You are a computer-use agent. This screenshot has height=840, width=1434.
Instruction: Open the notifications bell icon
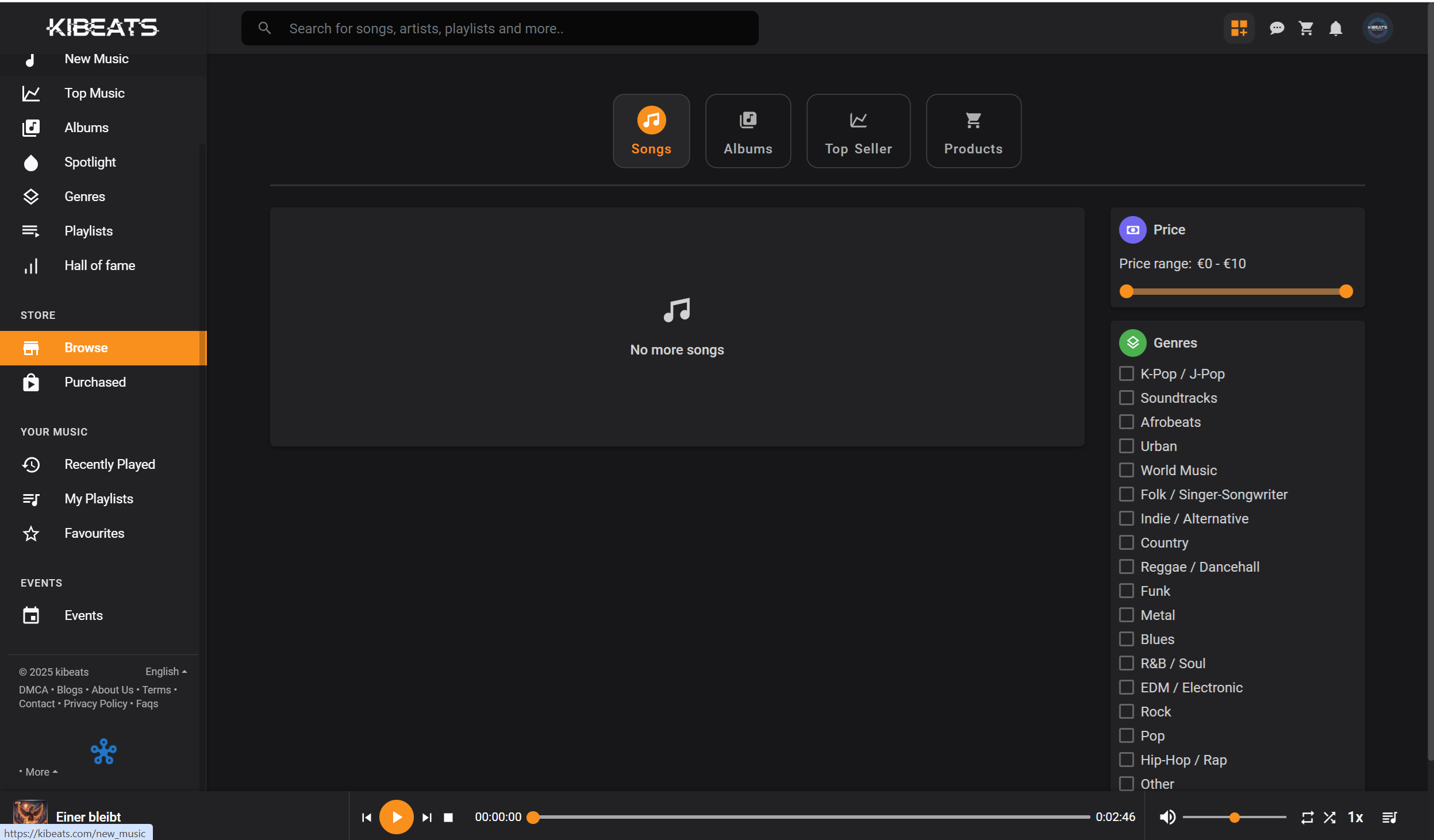point(1336,28)
